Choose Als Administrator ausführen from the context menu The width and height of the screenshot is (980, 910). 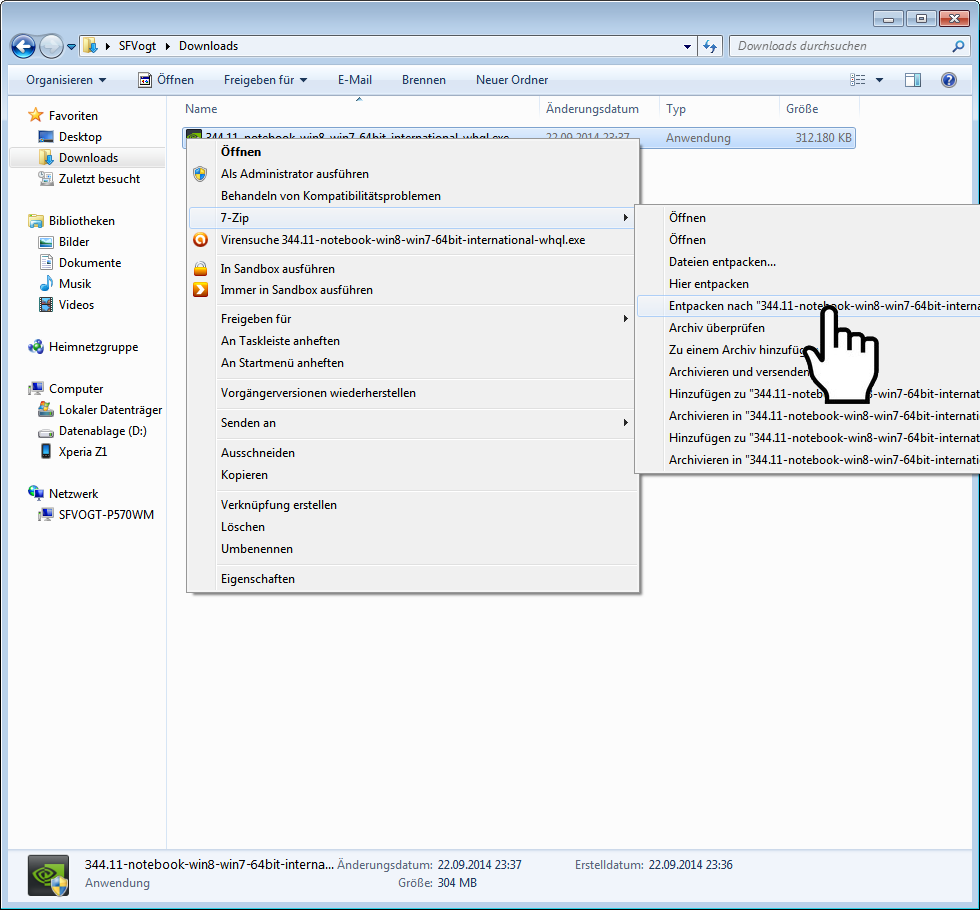(x=413, y=174)
